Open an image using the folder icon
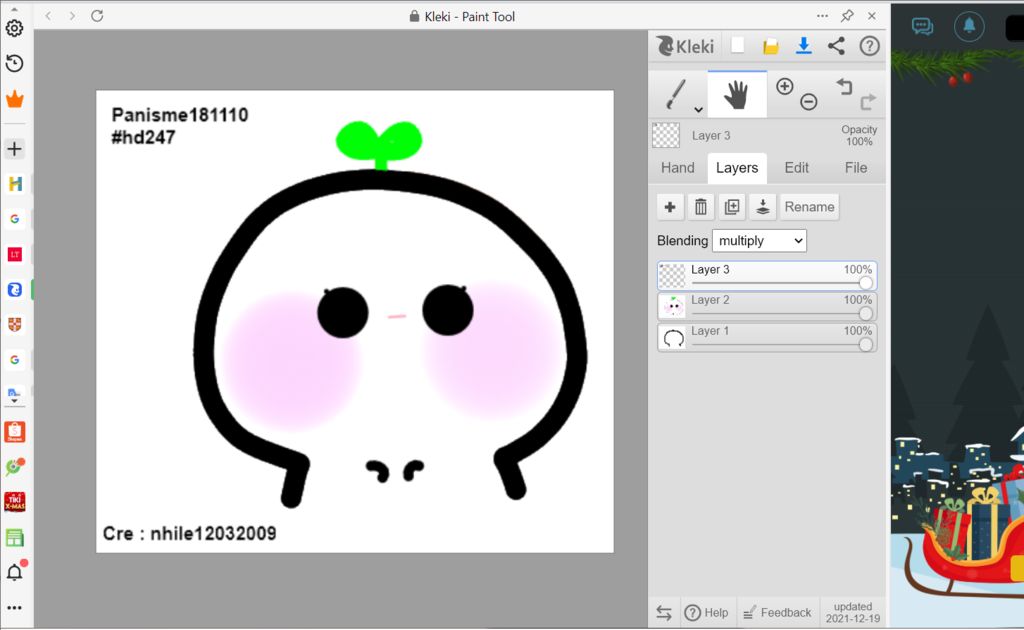Viewport: 1024px width, 630px height. coord(771,46)
